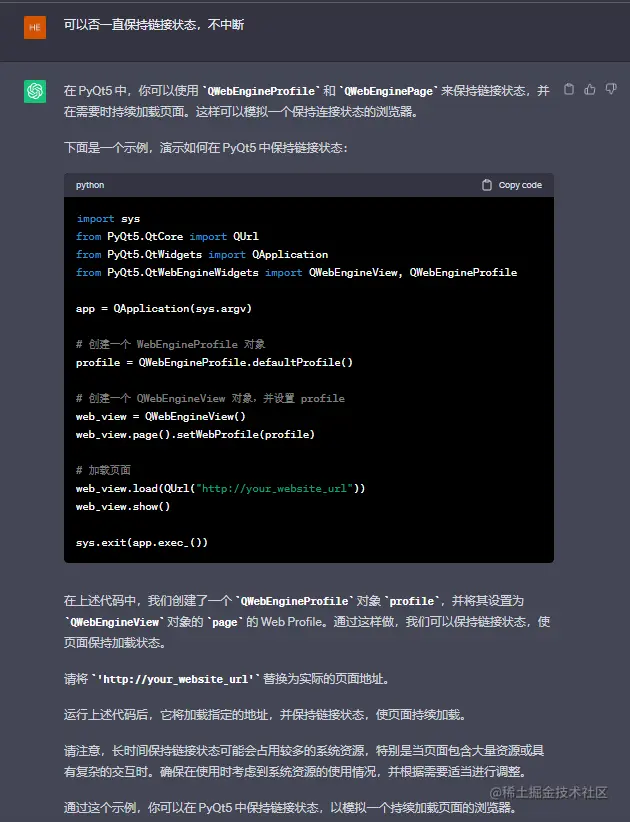Click 'web_view = QWebEngineView()' line
Image resolution: width=630 pixels, height=822 pixels.
[160, 416]
